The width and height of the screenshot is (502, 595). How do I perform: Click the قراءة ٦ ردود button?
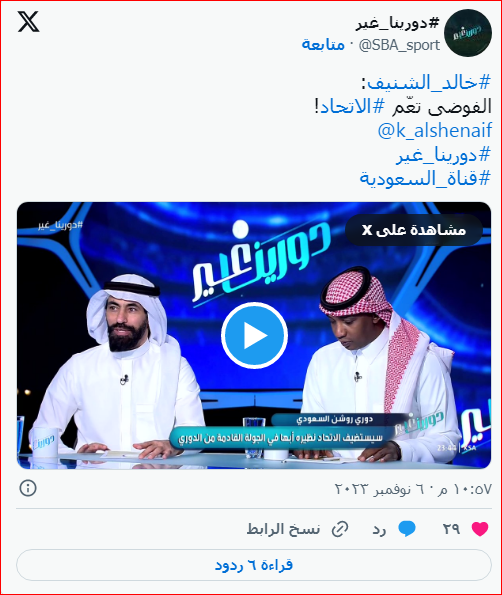click(254, 565)
